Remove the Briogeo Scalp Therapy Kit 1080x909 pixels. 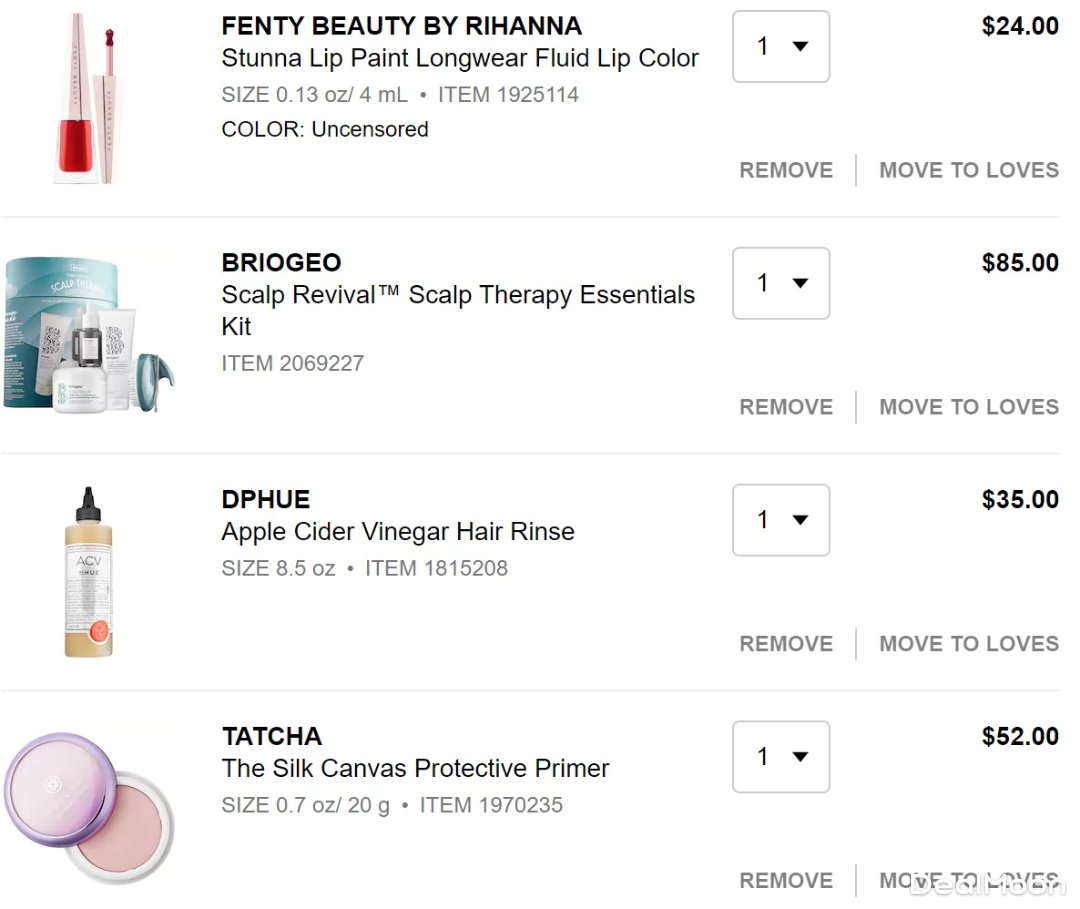(786, 407)
